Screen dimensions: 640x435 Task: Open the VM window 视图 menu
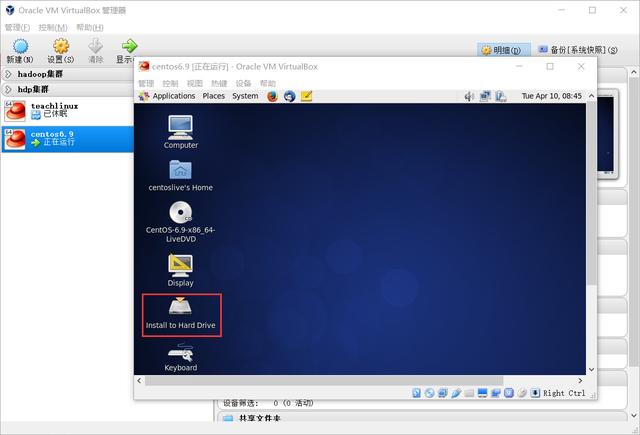click(x=195, y=83)
